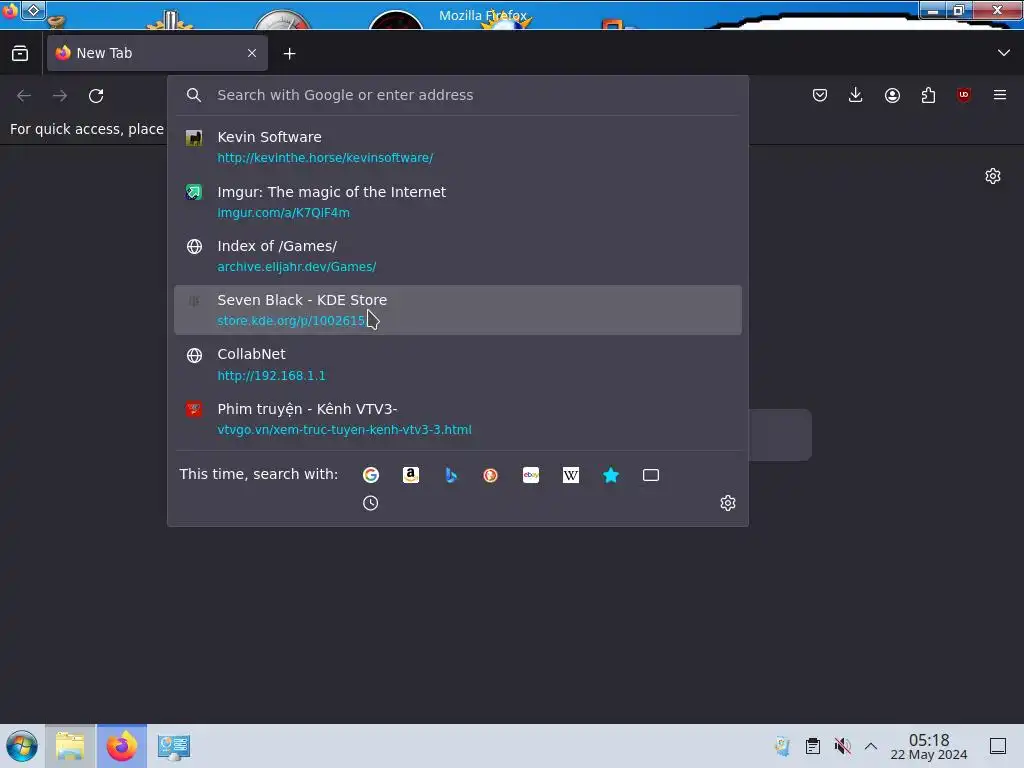Open the Start menu orb
The width and height of the screenshot is (1024, 768).
[x=22, y=746]
